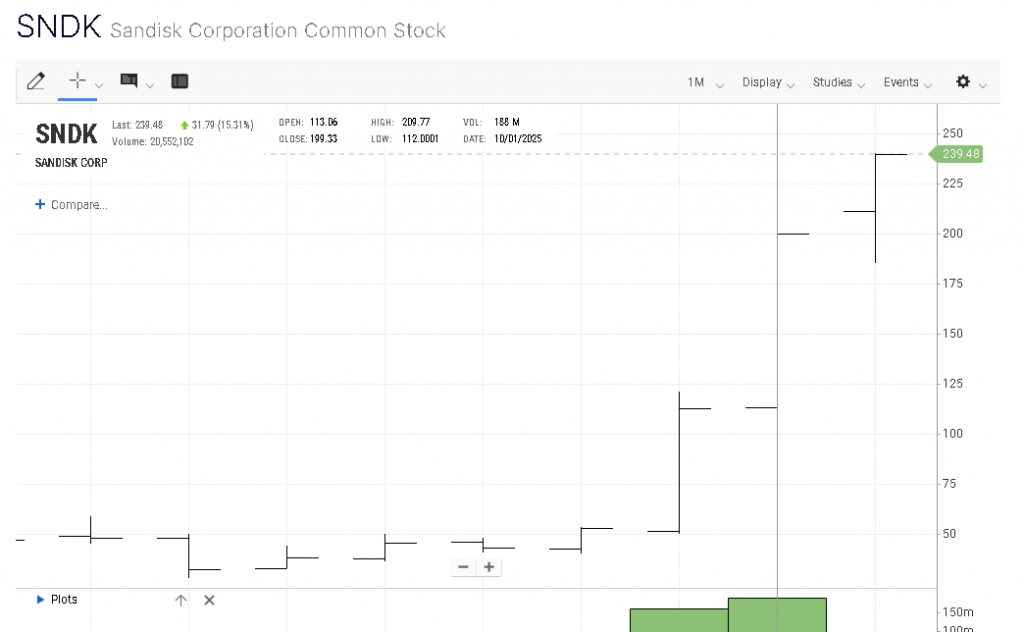Select the pencil drawing tool
Viewport: 1024px width, 632px height.
point(36,81)
